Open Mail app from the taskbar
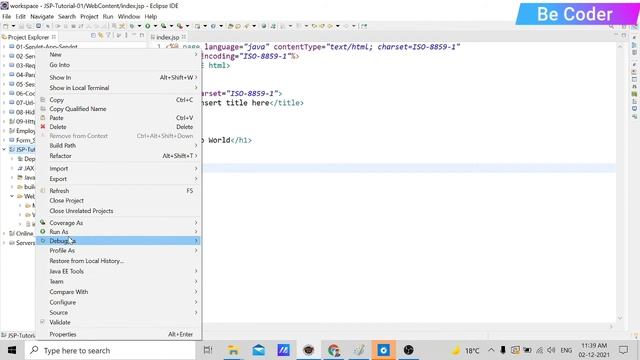The width and height of the screenshot is (640, 360). tap(258, 350)
